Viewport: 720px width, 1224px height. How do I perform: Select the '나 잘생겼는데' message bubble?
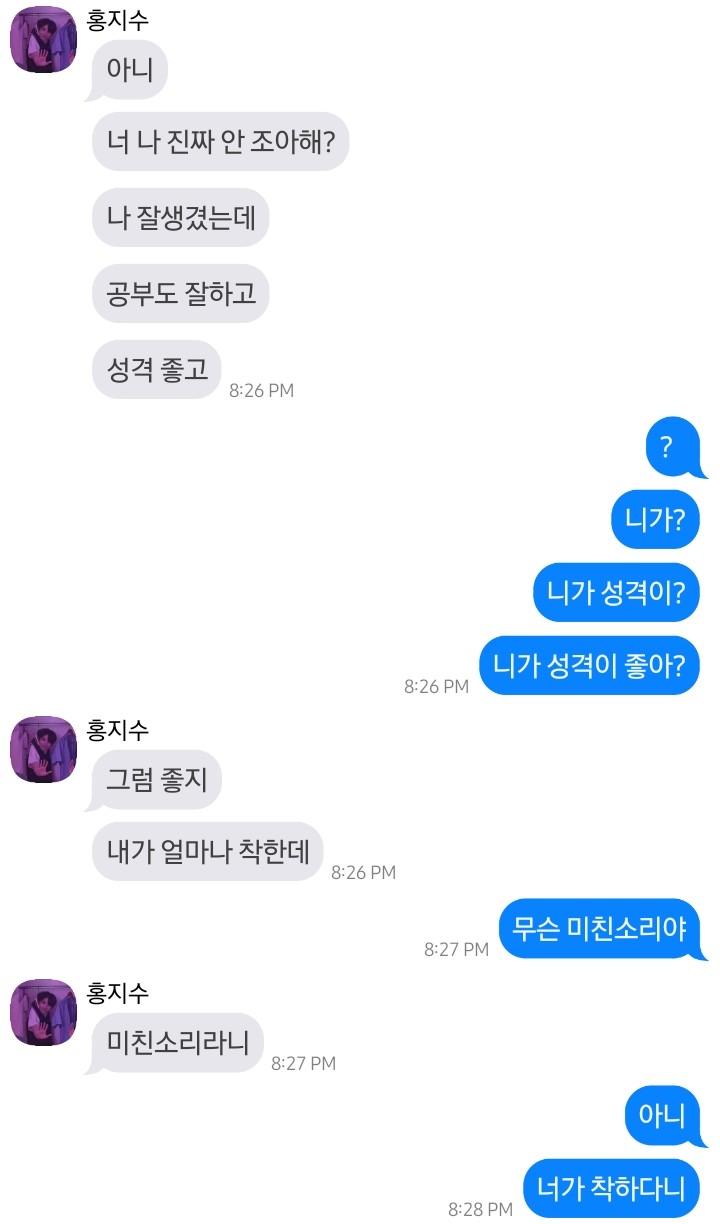coord(181,218)
